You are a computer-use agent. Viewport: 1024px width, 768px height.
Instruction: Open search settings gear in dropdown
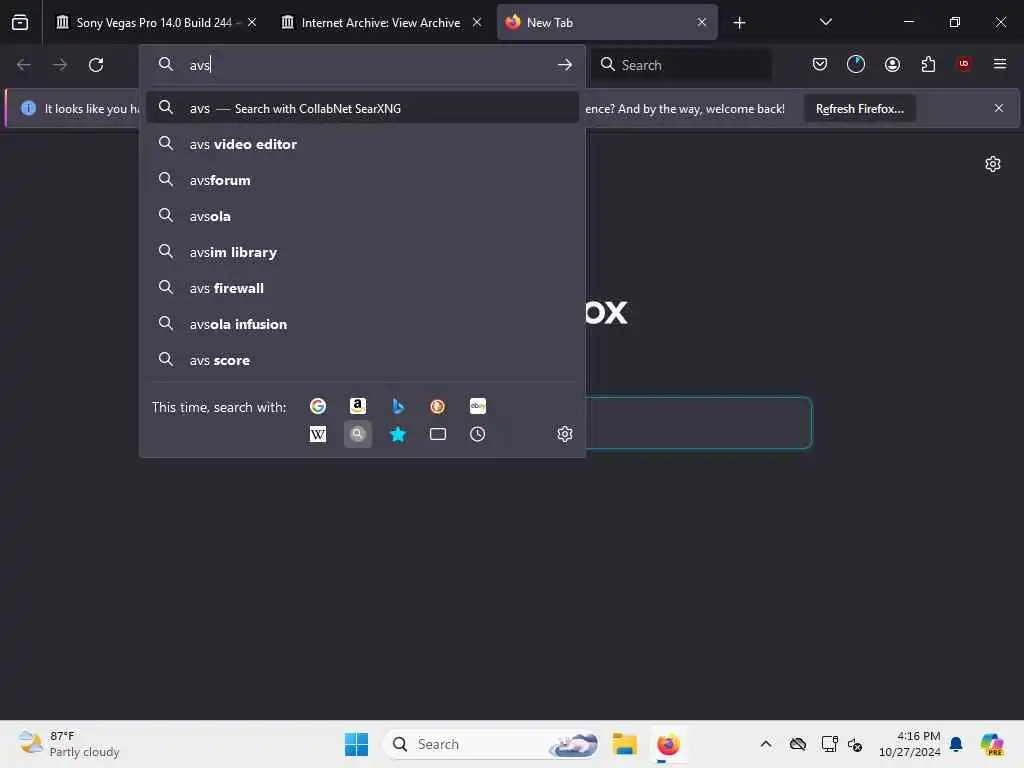pyautogui.click(x=565, y=434)
